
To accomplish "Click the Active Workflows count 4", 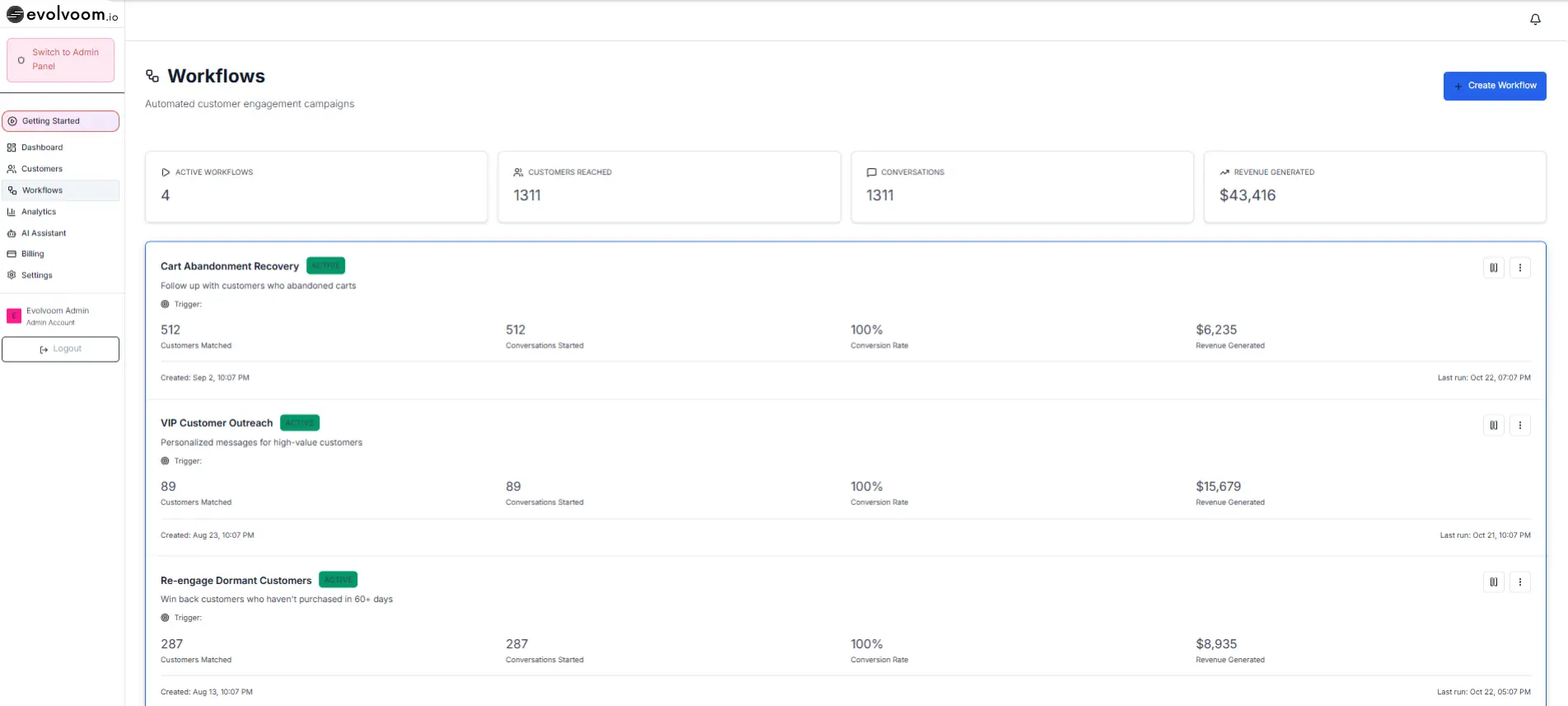I will [x=166, y=195].
